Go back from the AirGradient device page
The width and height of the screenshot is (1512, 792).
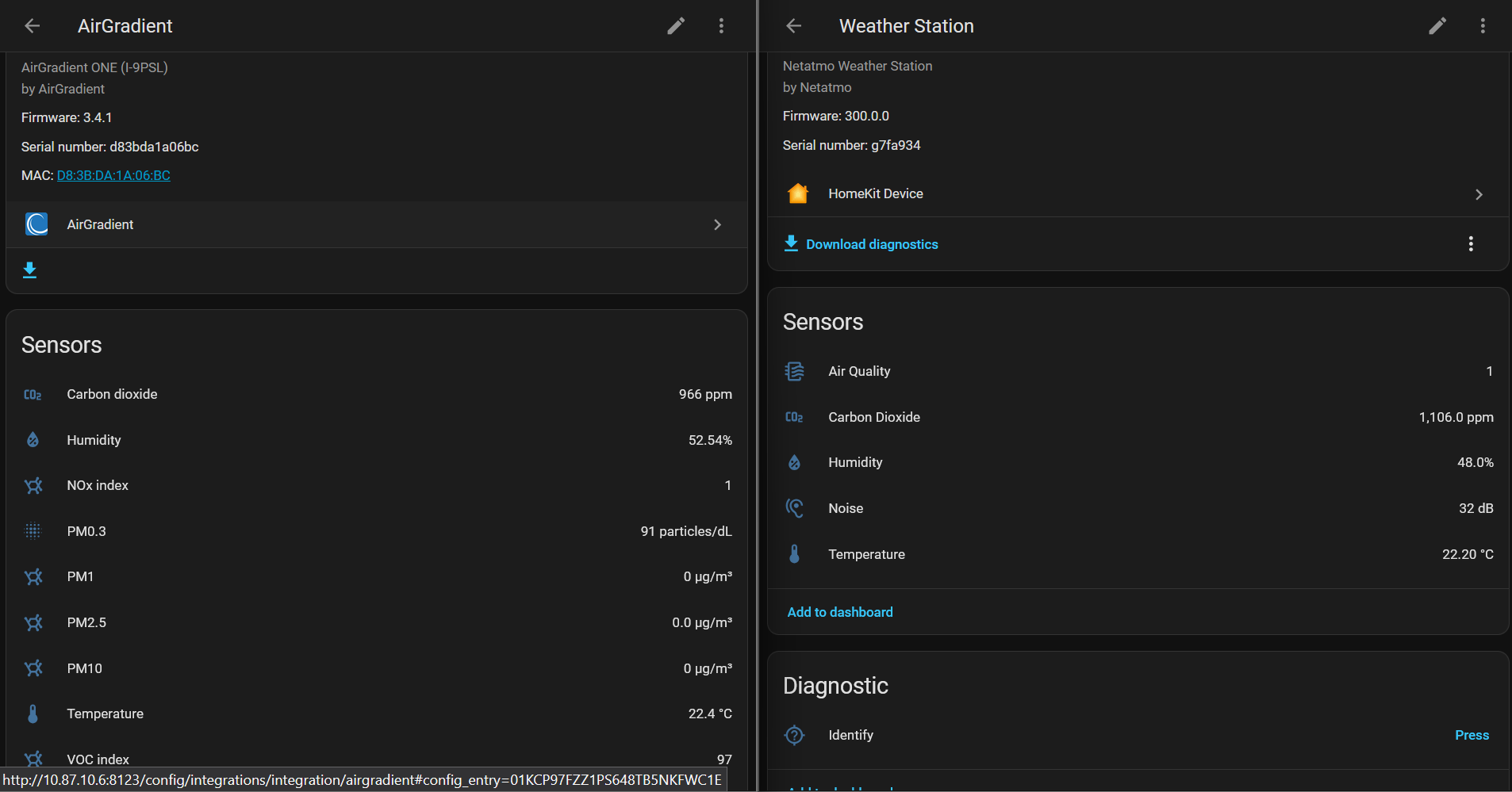[x=33, y=26]
